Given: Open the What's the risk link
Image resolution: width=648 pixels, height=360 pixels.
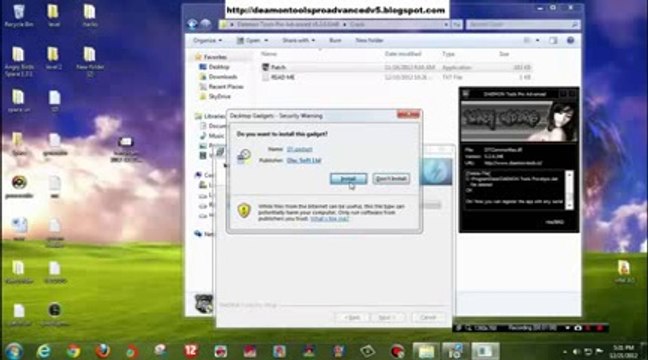Looking at the screenshot, I should (x=329, y=219).
